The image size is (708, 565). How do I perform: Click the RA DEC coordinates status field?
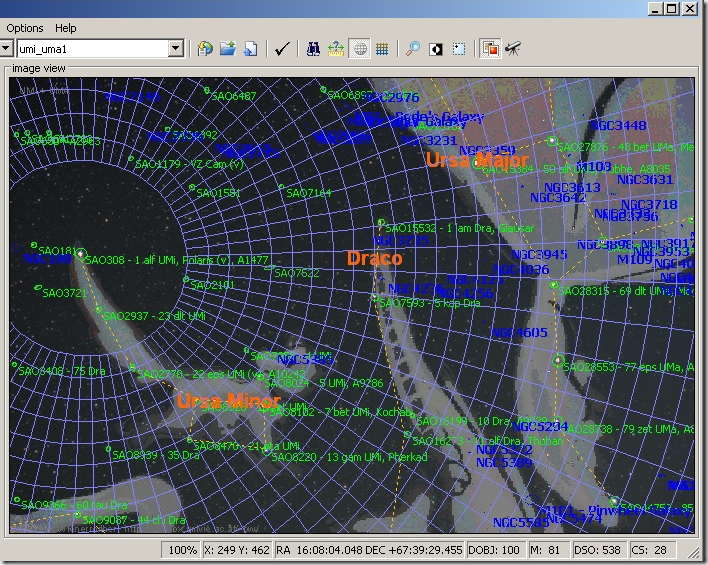tap(369, 550)
